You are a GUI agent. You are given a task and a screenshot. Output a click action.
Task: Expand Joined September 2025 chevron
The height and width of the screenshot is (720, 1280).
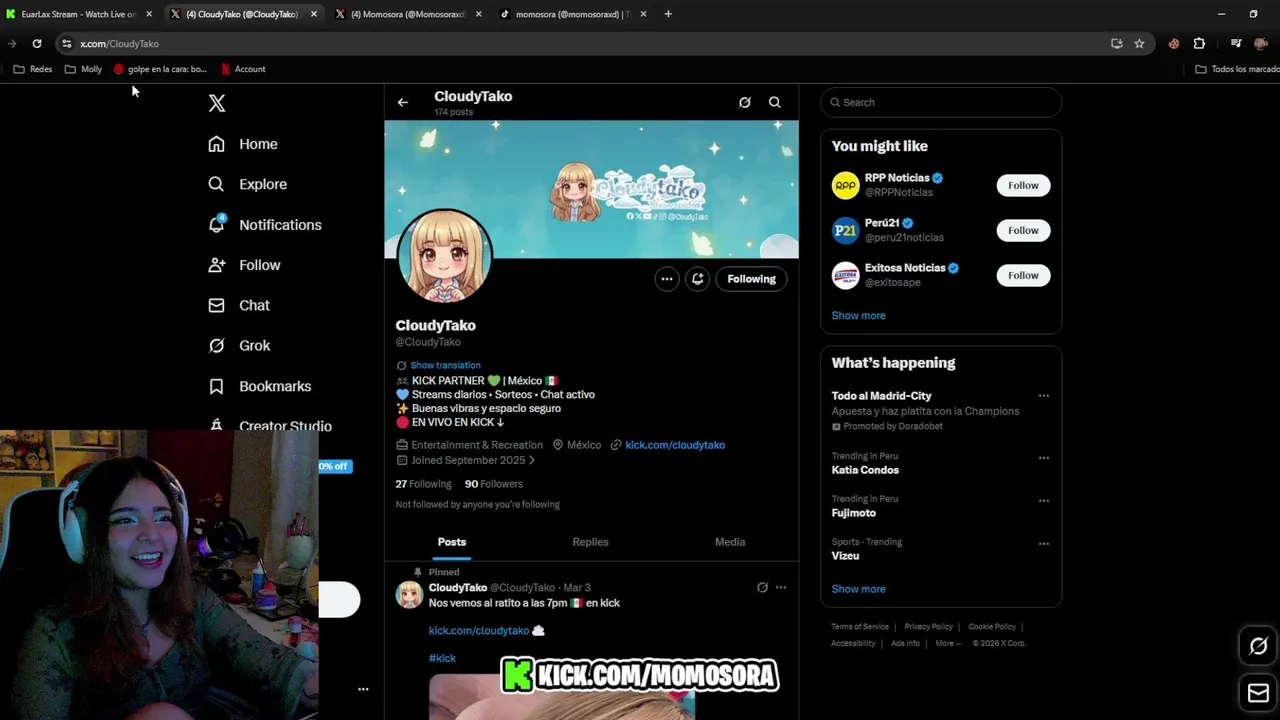(532, 460)
